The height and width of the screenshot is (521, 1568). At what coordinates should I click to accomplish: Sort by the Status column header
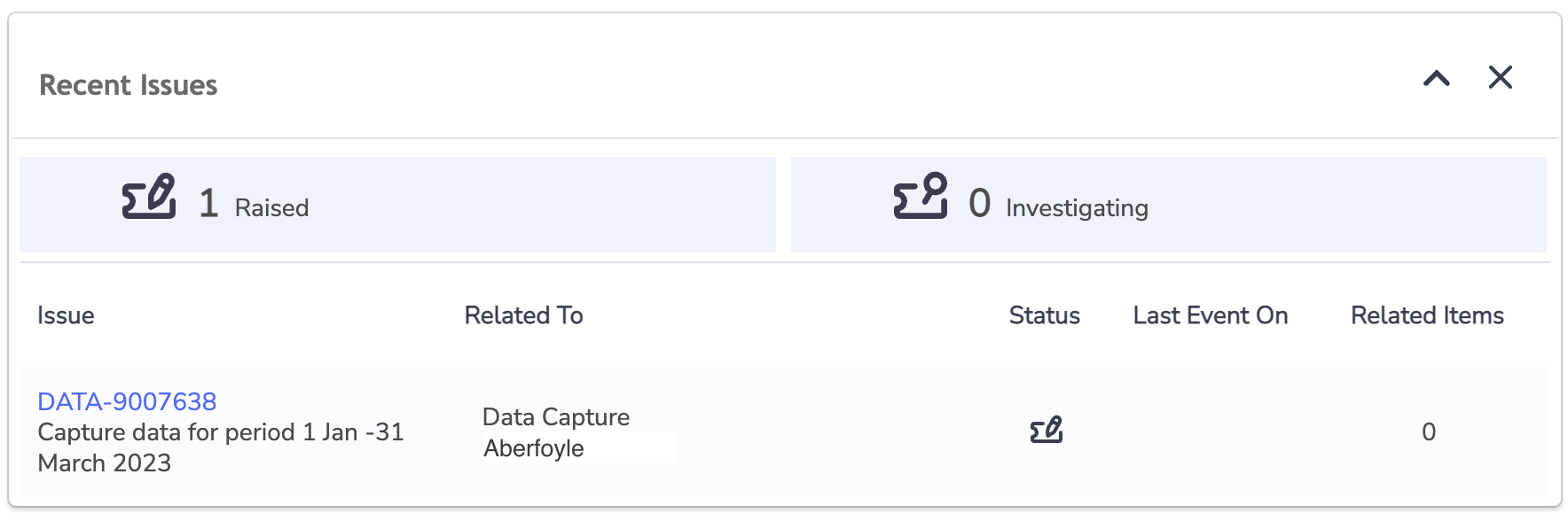1045,315
